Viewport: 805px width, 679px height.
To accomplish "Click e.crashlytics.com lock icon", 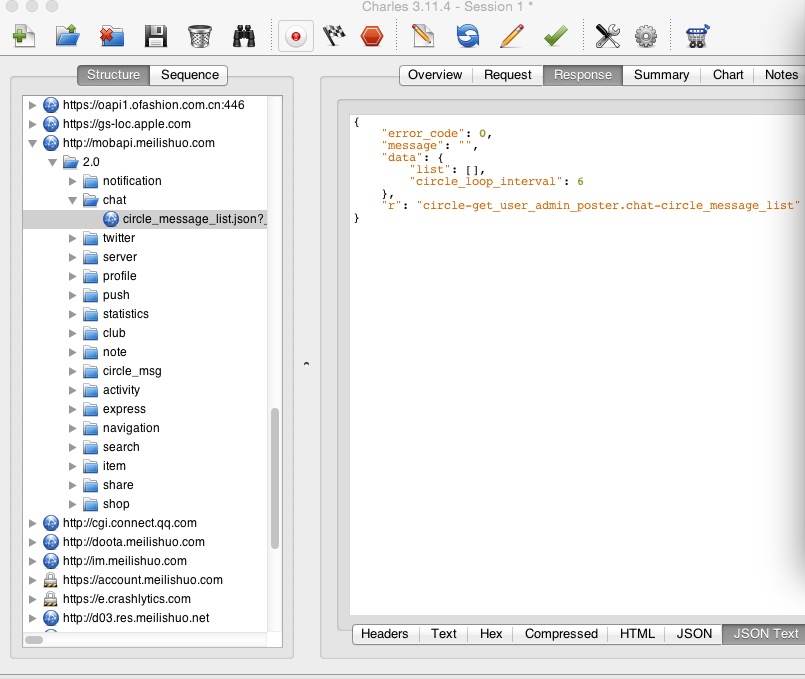I will coord(50,599).
